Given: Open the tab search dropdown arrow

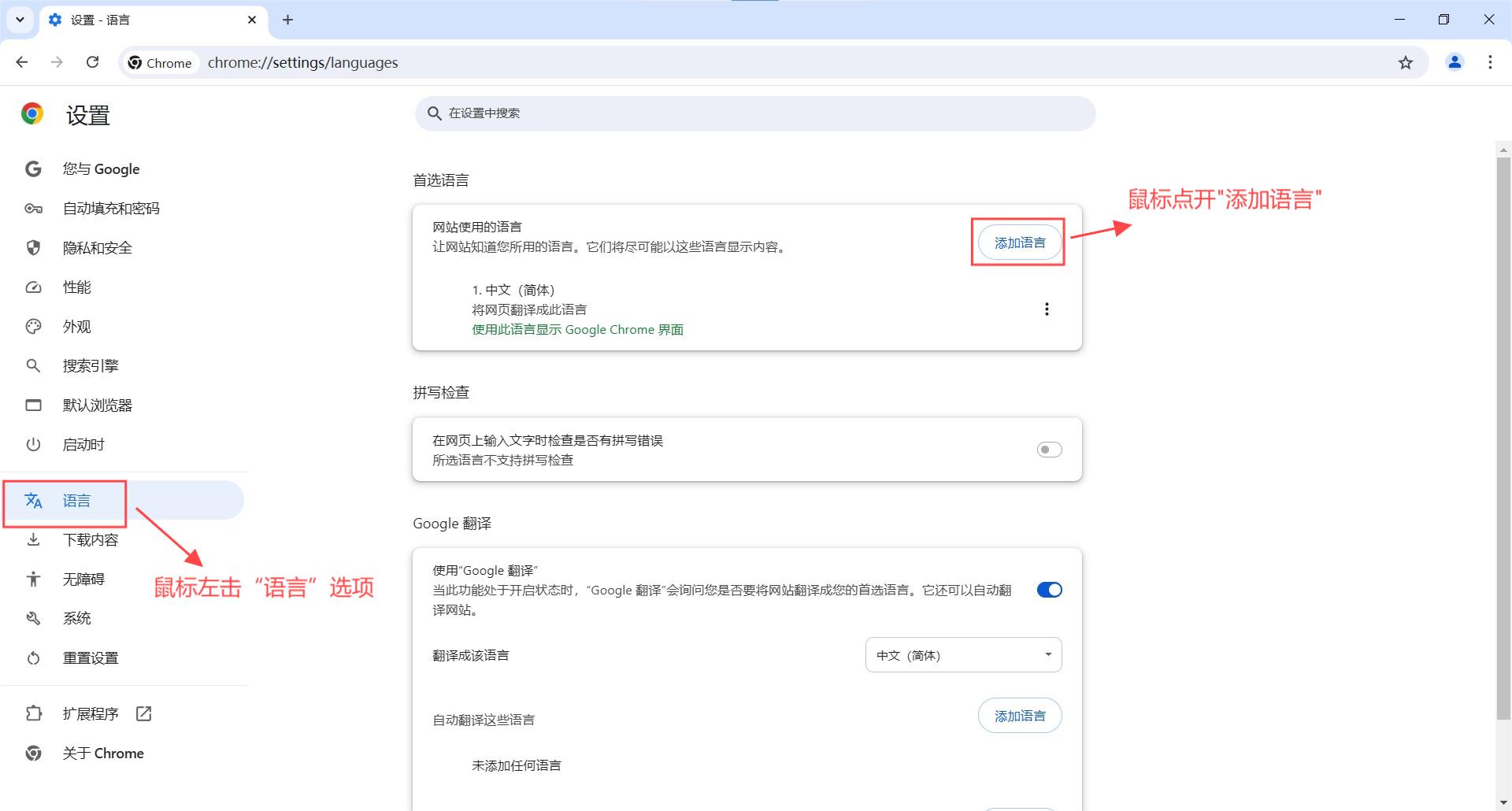Looking at the screenshot, I should click(20, 20).
